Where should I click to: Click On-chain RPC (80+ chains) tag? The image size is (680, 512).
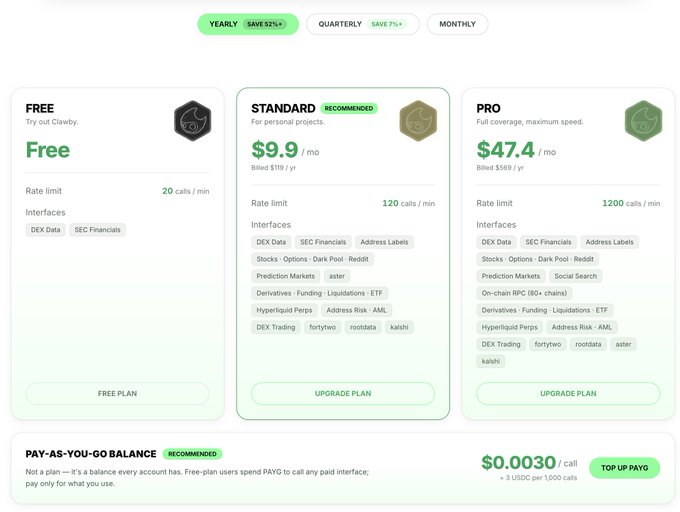(524, 293)
